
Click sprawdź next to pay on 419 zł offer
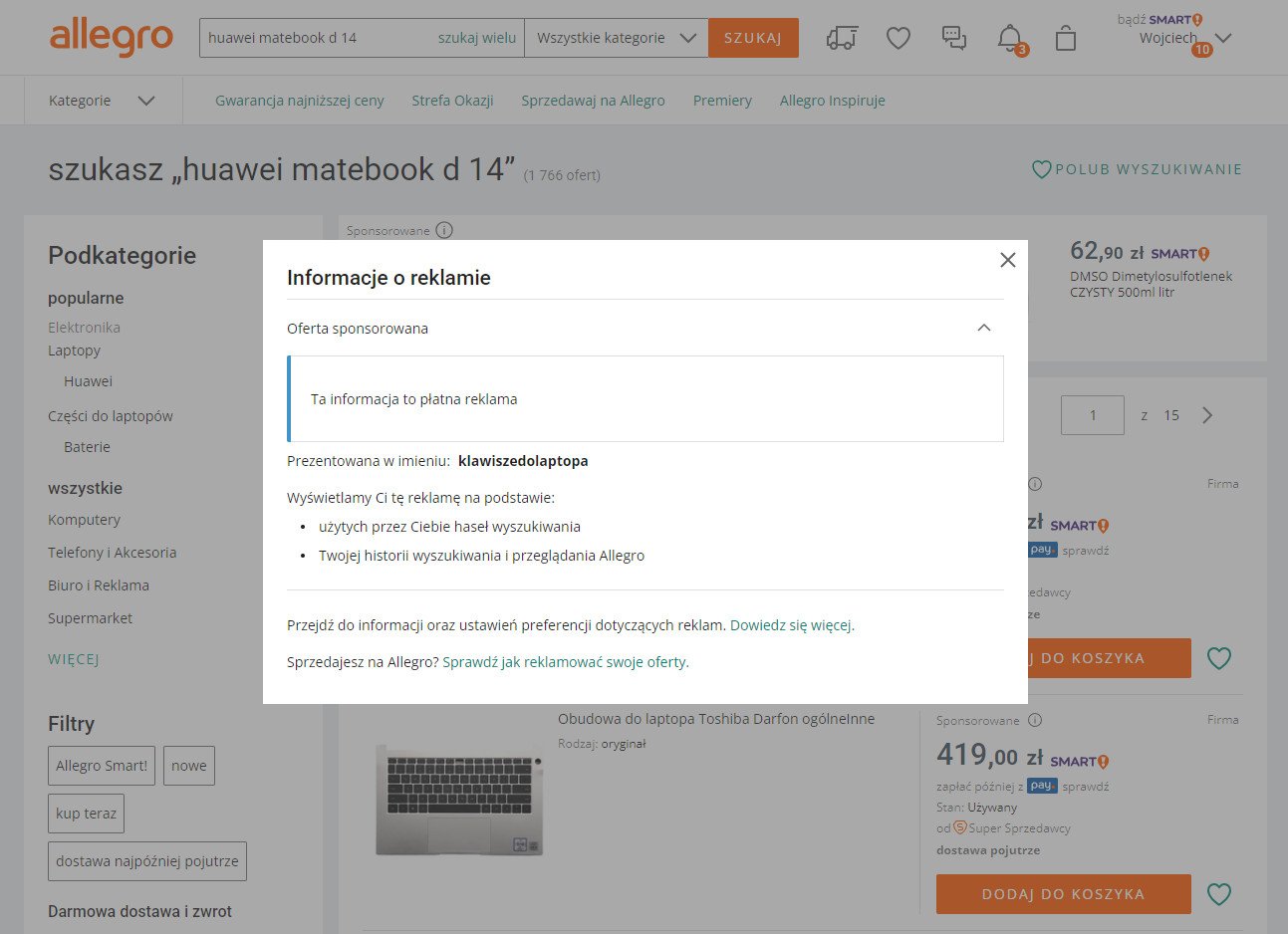click(x=1086, y=786)
